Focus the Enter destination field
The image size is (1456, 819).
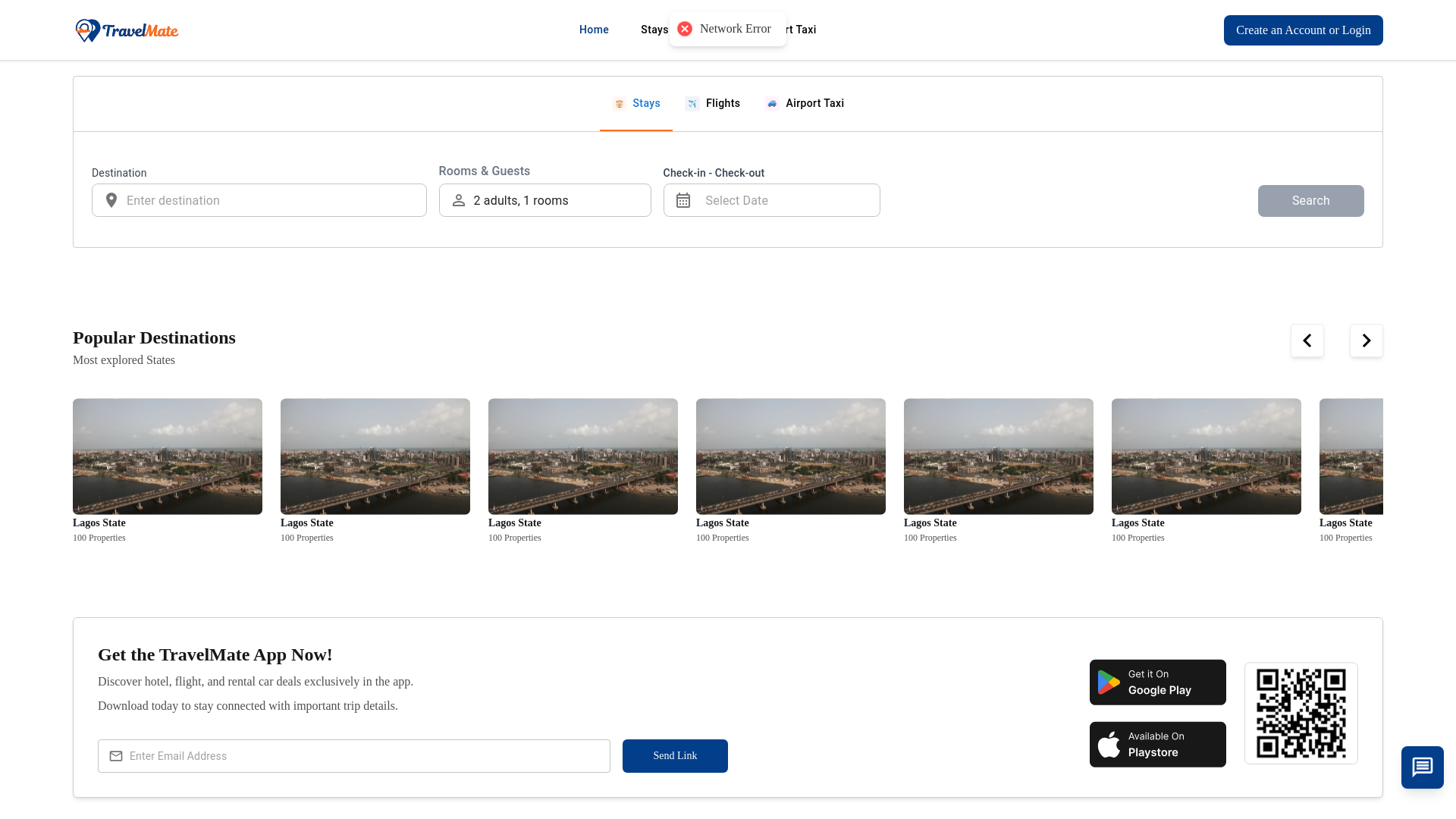[259, 200]
